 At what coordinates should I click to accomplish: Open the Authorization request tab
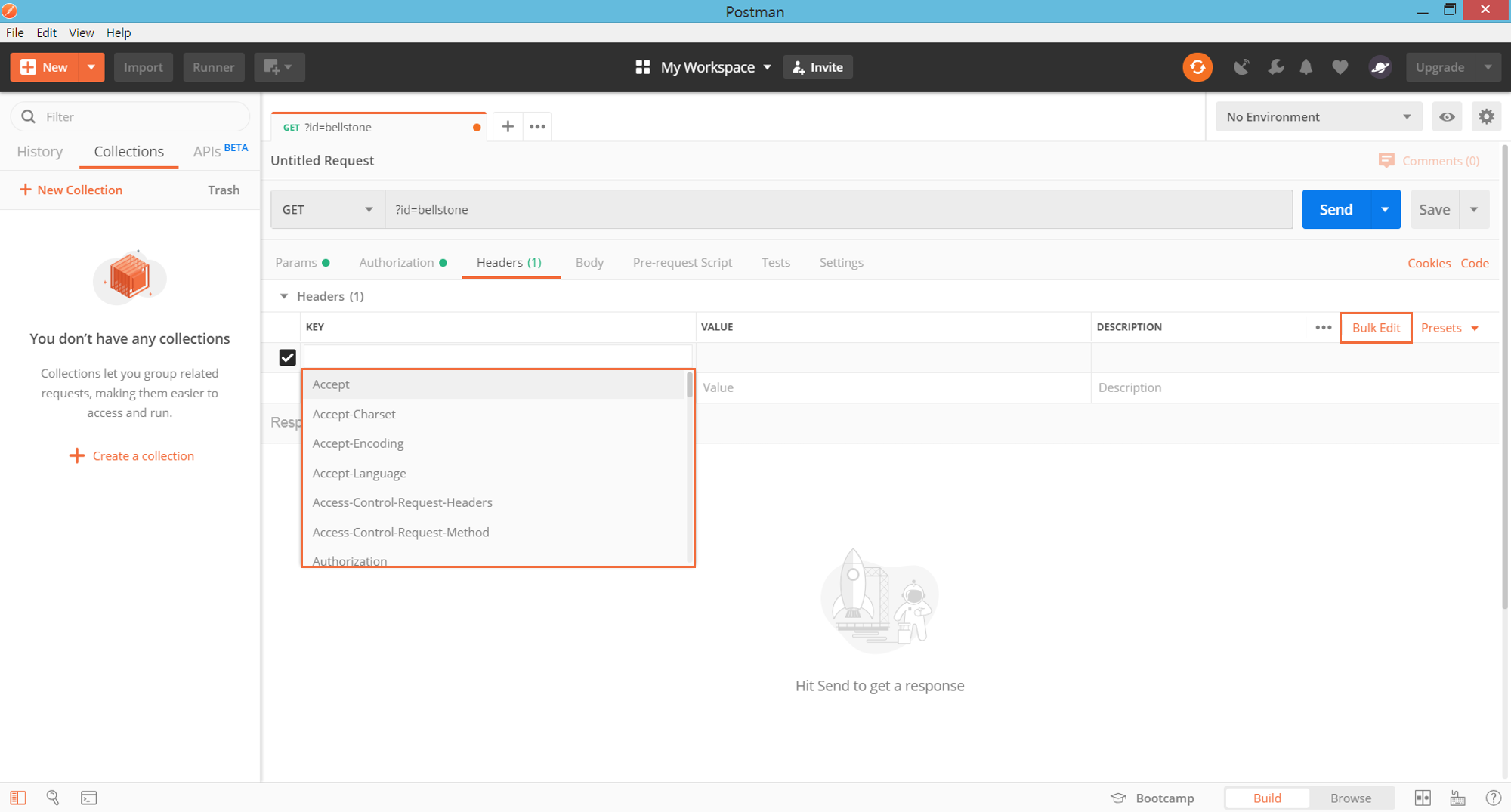[403, 262]
